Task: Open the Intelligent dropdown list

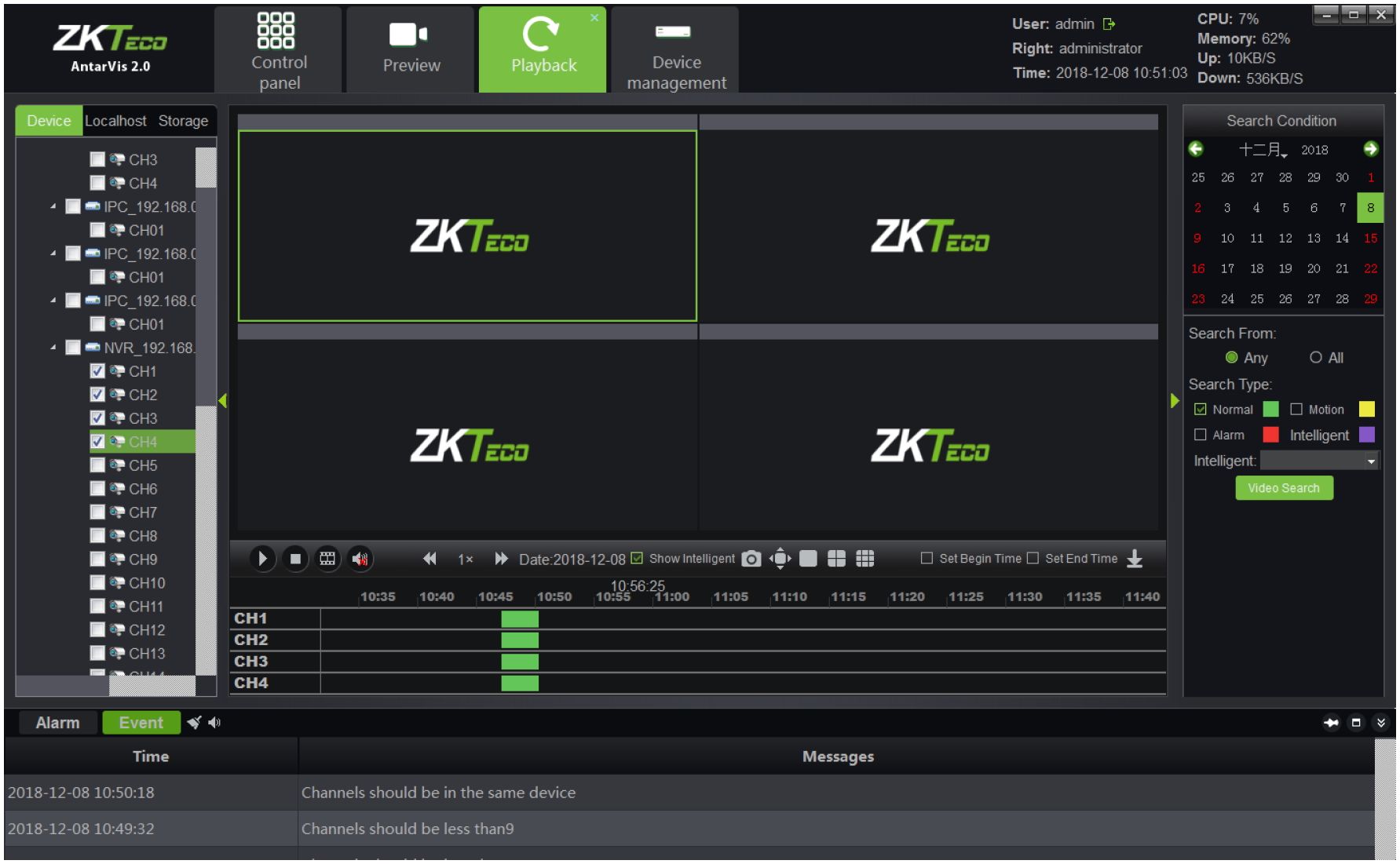Action: pos(1371,461)
